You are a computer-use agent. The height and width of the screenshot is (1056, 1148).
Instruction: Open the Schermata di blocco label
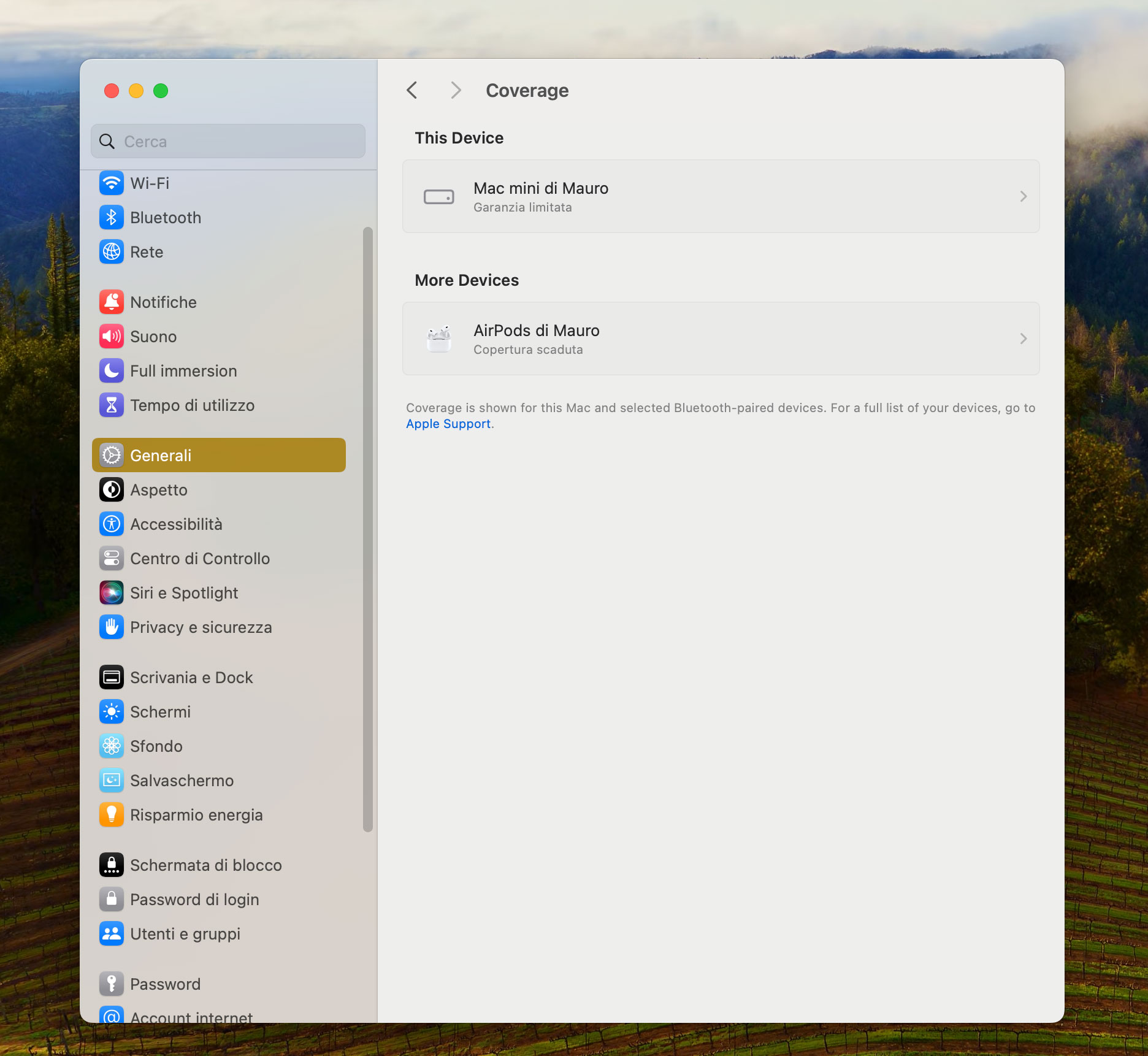206,865
